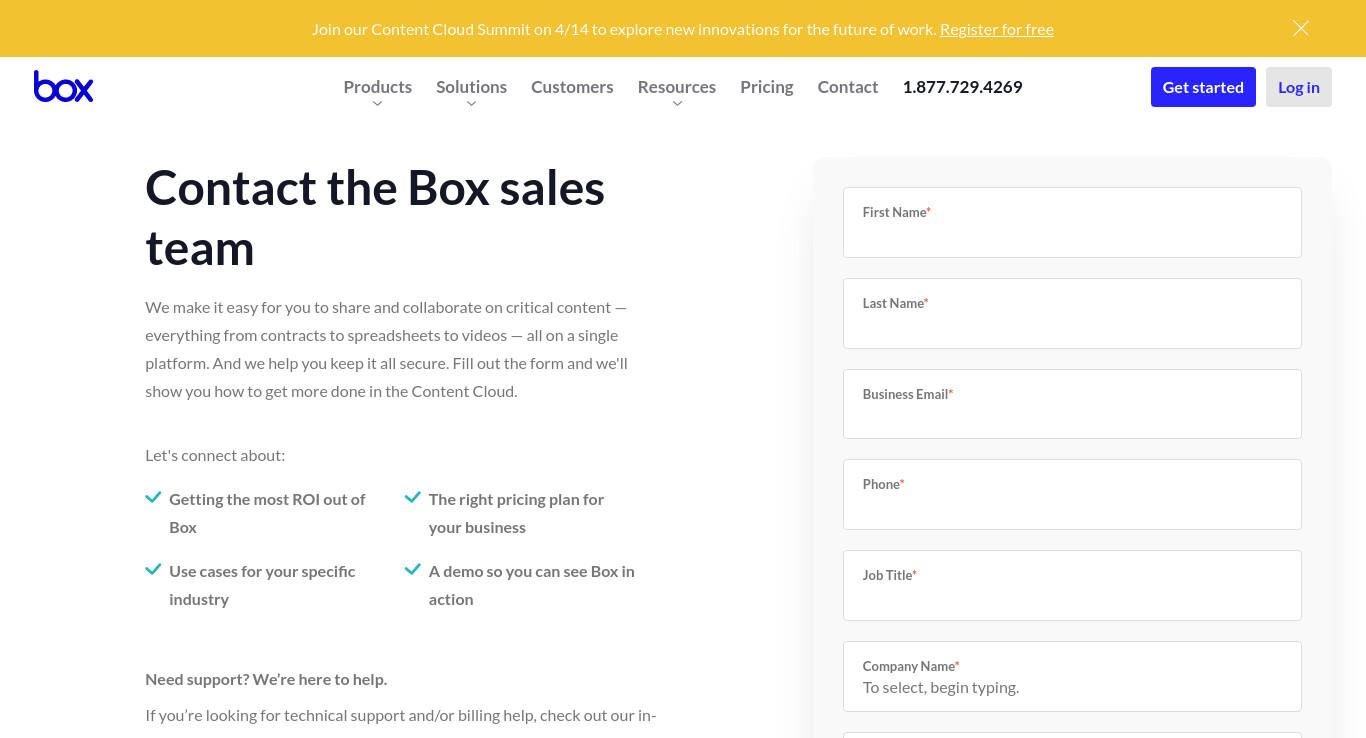Click Getting the most ROI out of Box text

point(267,513)
